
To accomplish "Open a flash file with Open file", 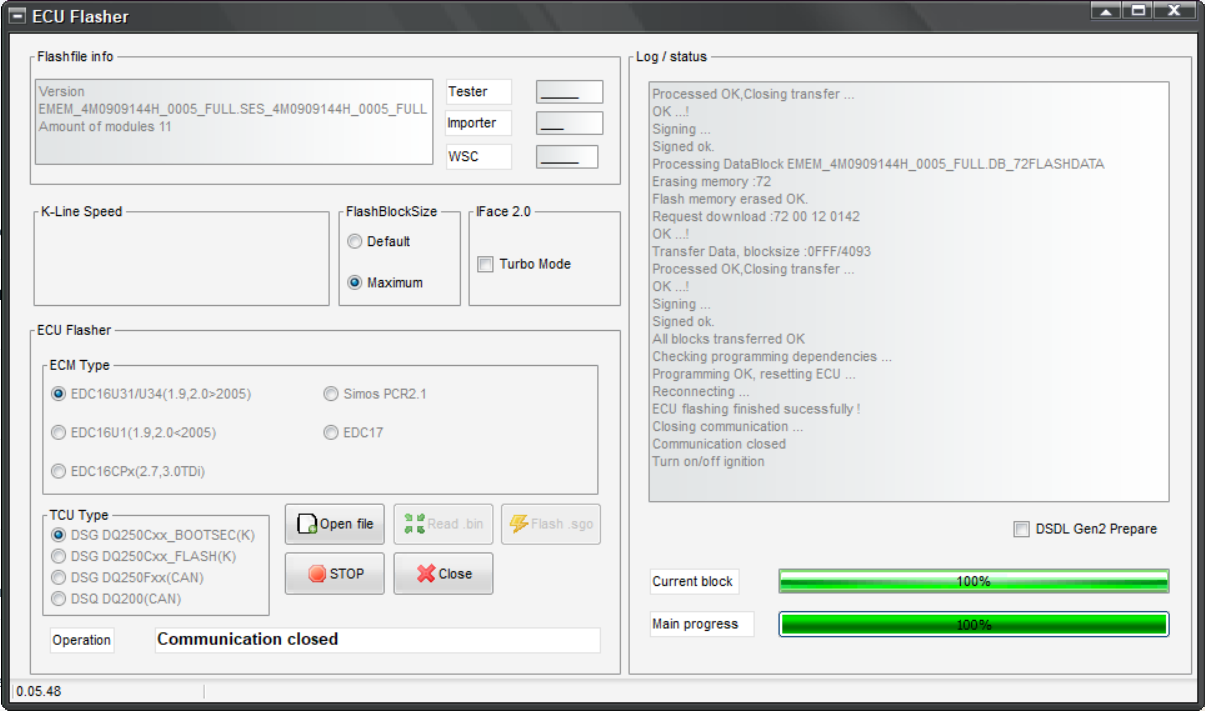I will pos(335,524).
